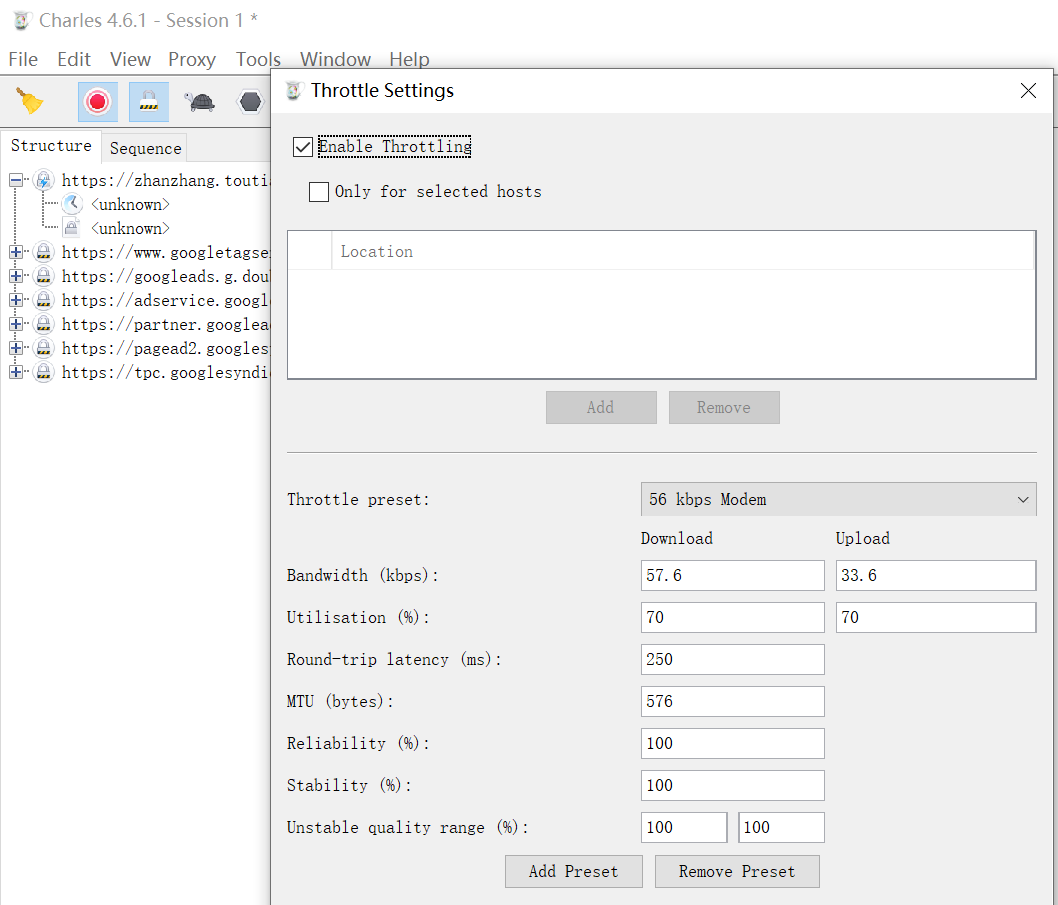Open the Proxy menu
This screenshot has height=905, width=1058.
(x=192, y=59)
